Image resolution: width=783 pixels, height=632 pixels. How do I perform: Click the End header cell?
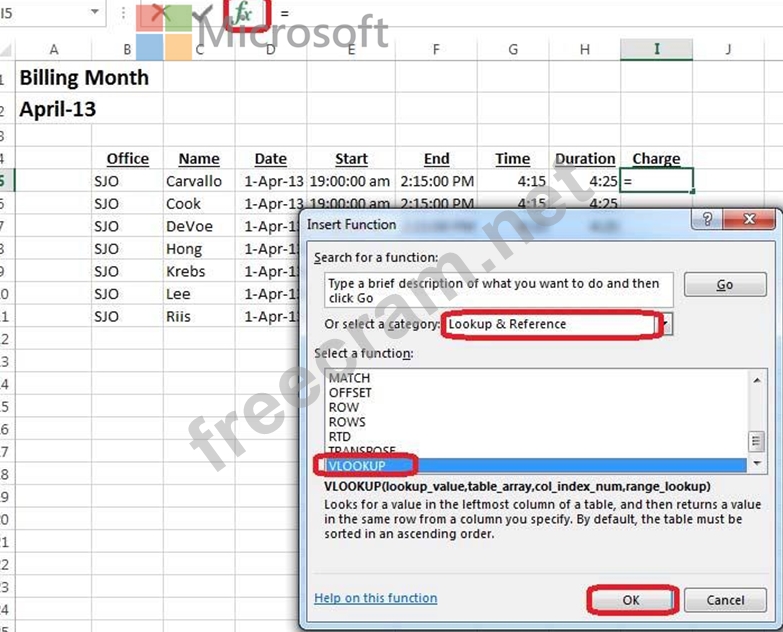(x=436, y=159)
